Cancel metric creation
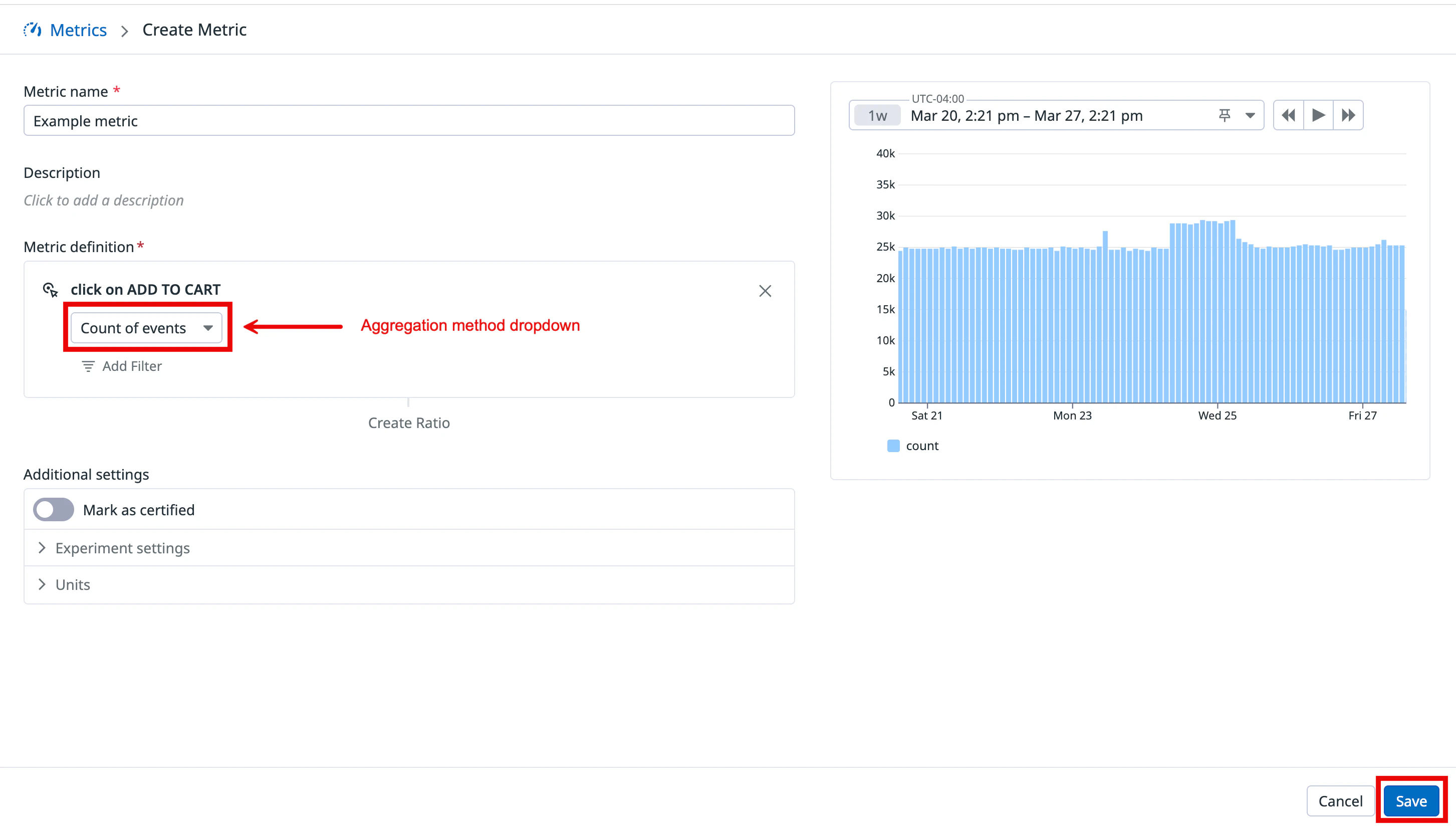The width and height of the screenshot is (1456, 832). pos(1340,801)
